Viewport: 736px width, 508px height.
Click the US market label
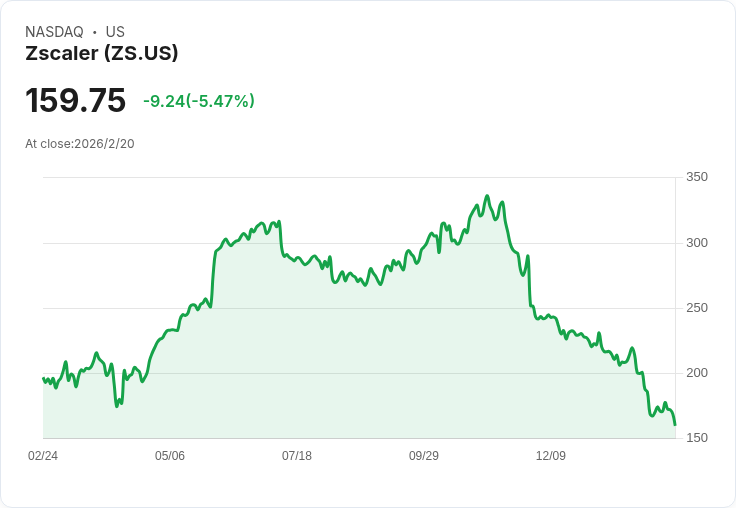[x=115, y=32]
